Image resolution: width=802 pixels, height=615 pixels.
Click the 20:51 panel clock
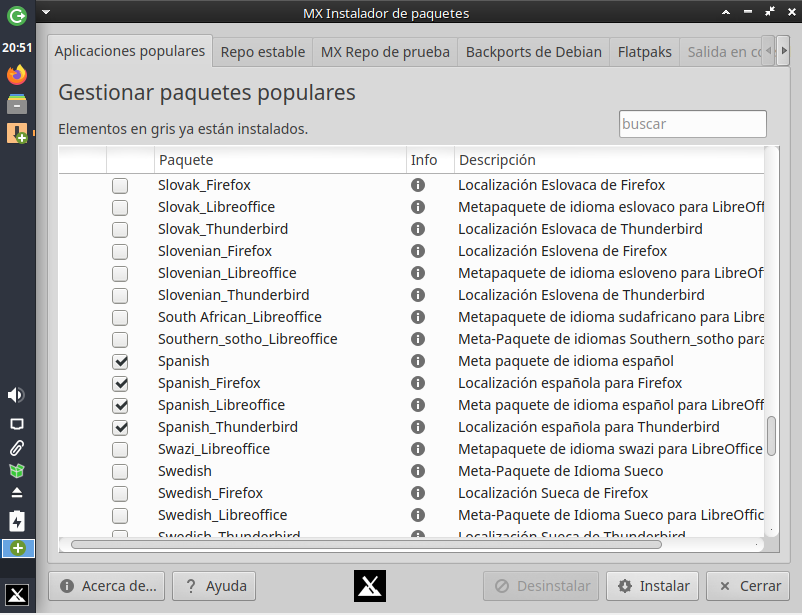pos(17,48)
